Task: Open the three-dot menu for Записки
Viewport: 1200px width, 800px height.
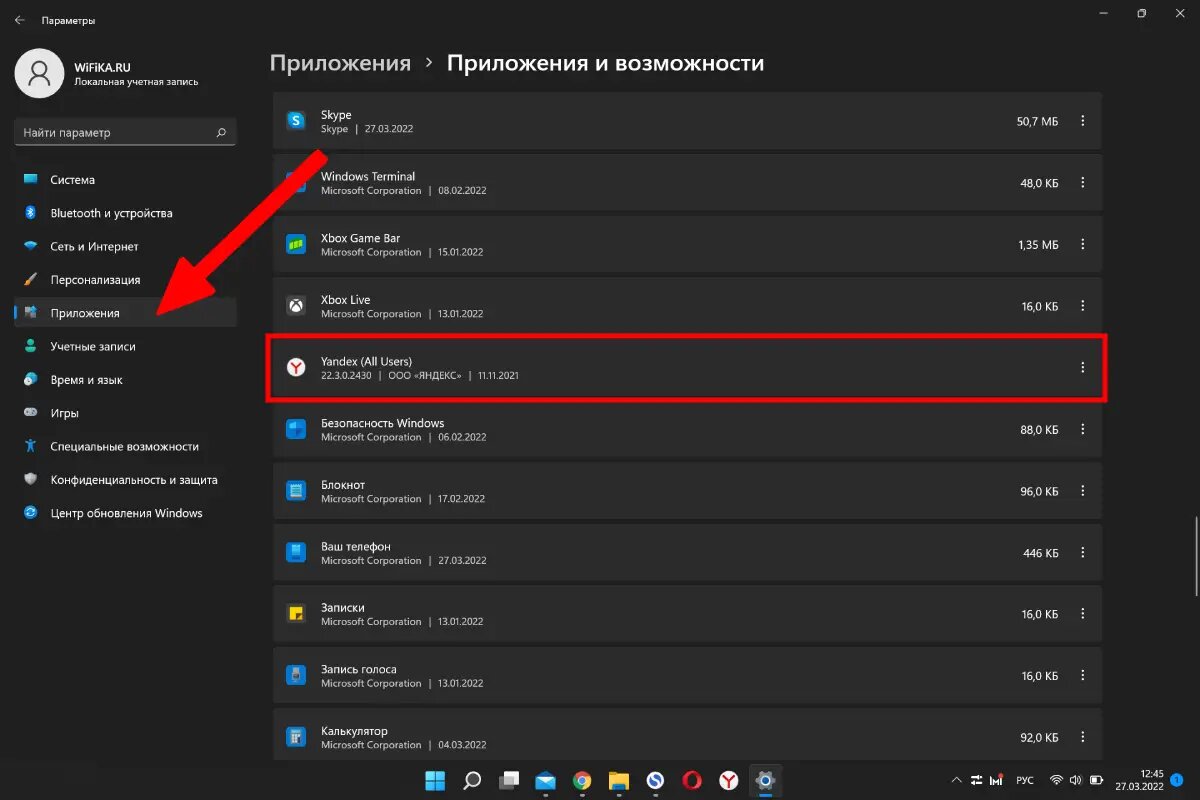Action: (1082, 614)
